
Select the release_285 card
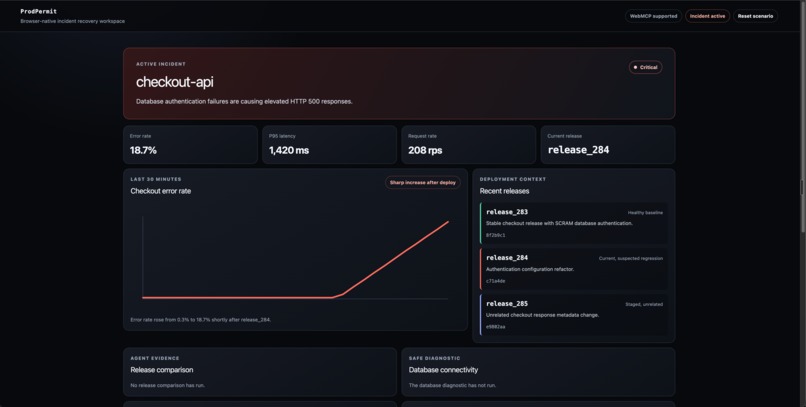pyautogui.click(x=574, y=314)
